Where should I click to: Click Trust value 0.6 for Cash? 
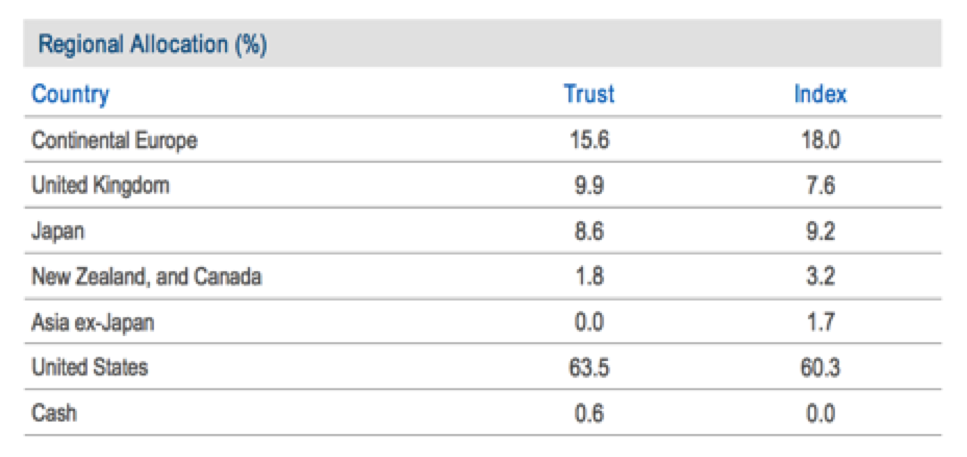click(x=590, y=413)
